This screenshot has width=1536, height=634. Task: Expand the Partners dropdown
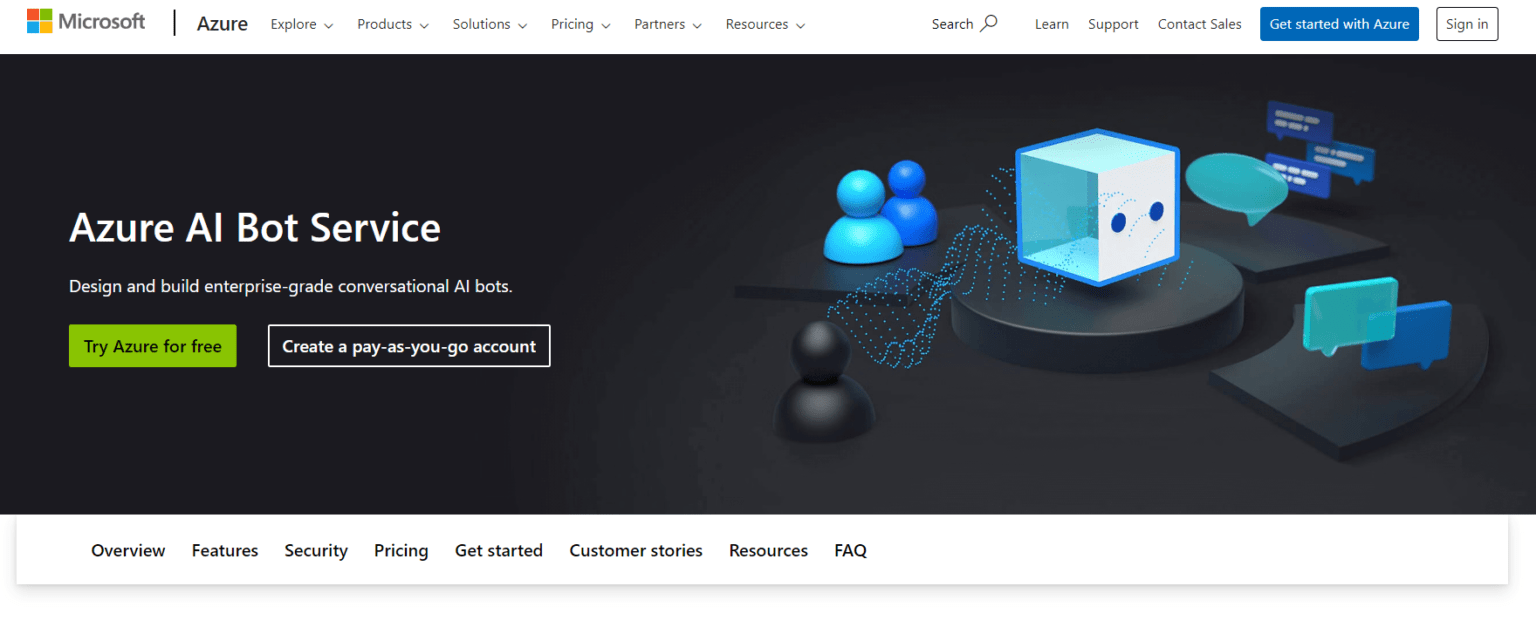pyautogui.click(x=668, y=24)
